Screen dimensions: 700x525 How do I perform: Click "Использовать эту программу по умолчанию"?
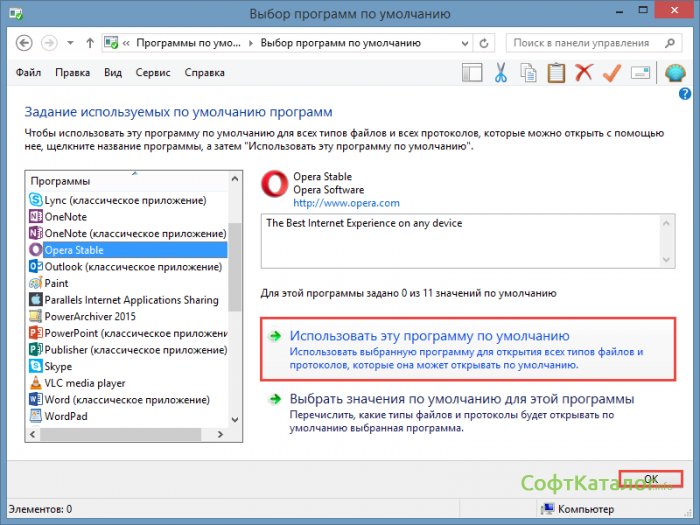(428, 336)
